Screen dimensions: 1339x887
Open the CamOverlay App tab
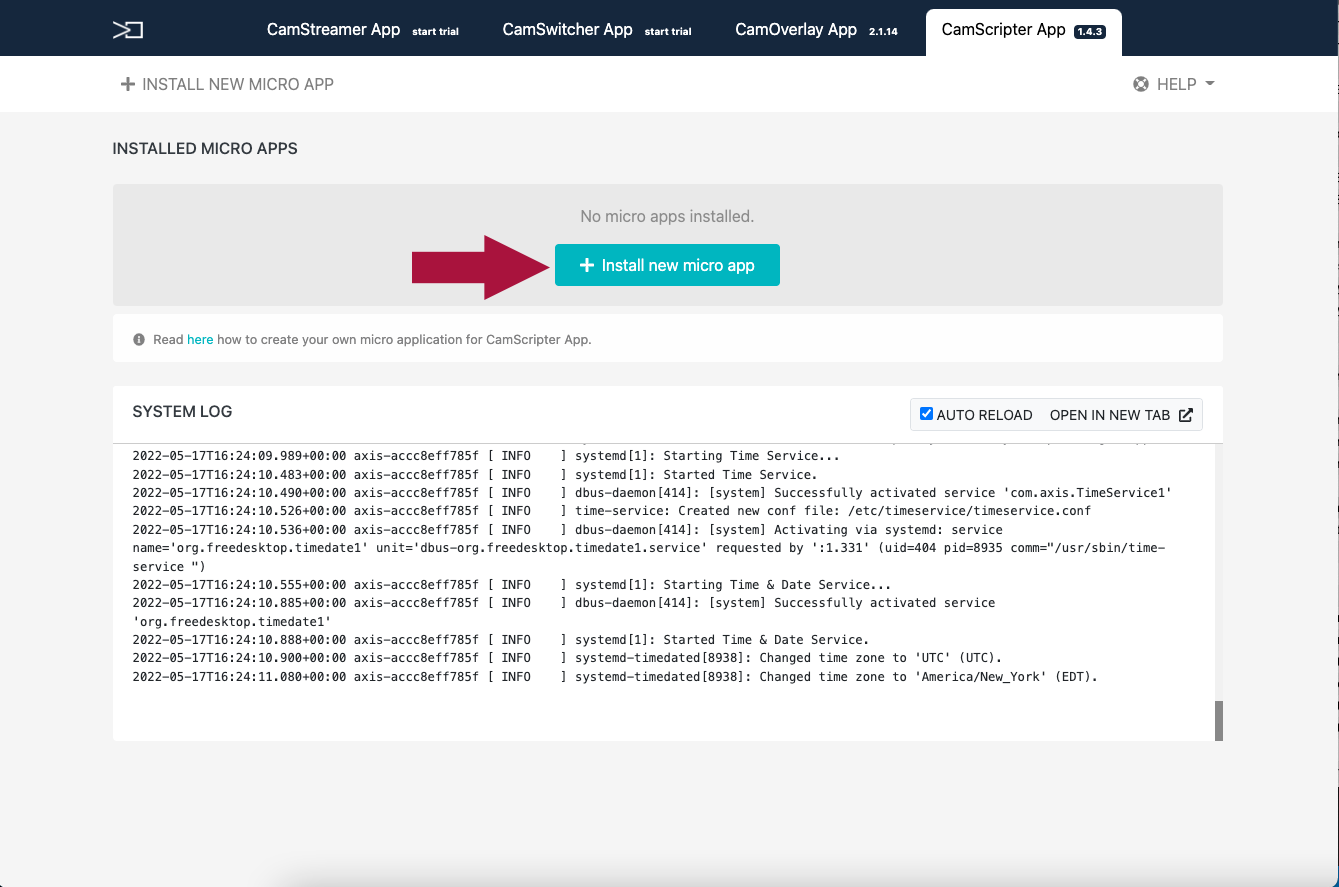[817, 30]
